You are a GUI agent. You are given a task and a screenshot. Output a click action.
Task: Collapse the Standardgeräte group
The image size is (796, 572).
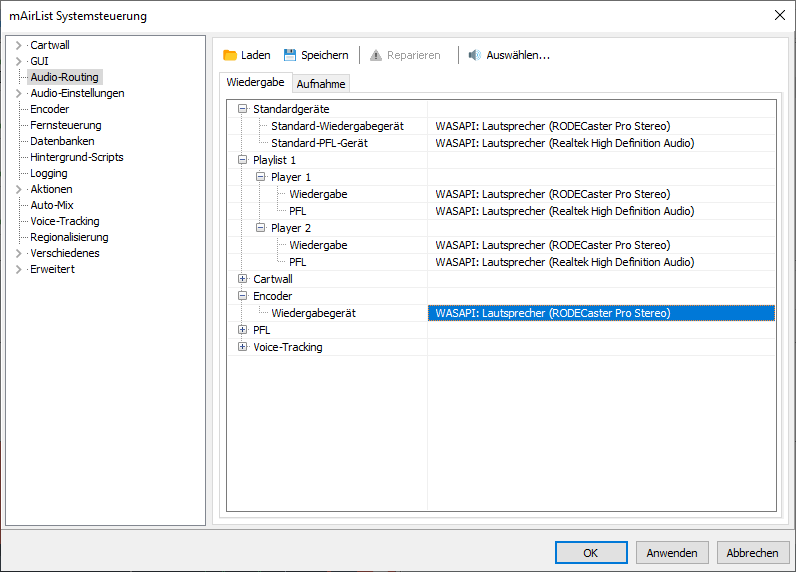click(x=243, y=109)
